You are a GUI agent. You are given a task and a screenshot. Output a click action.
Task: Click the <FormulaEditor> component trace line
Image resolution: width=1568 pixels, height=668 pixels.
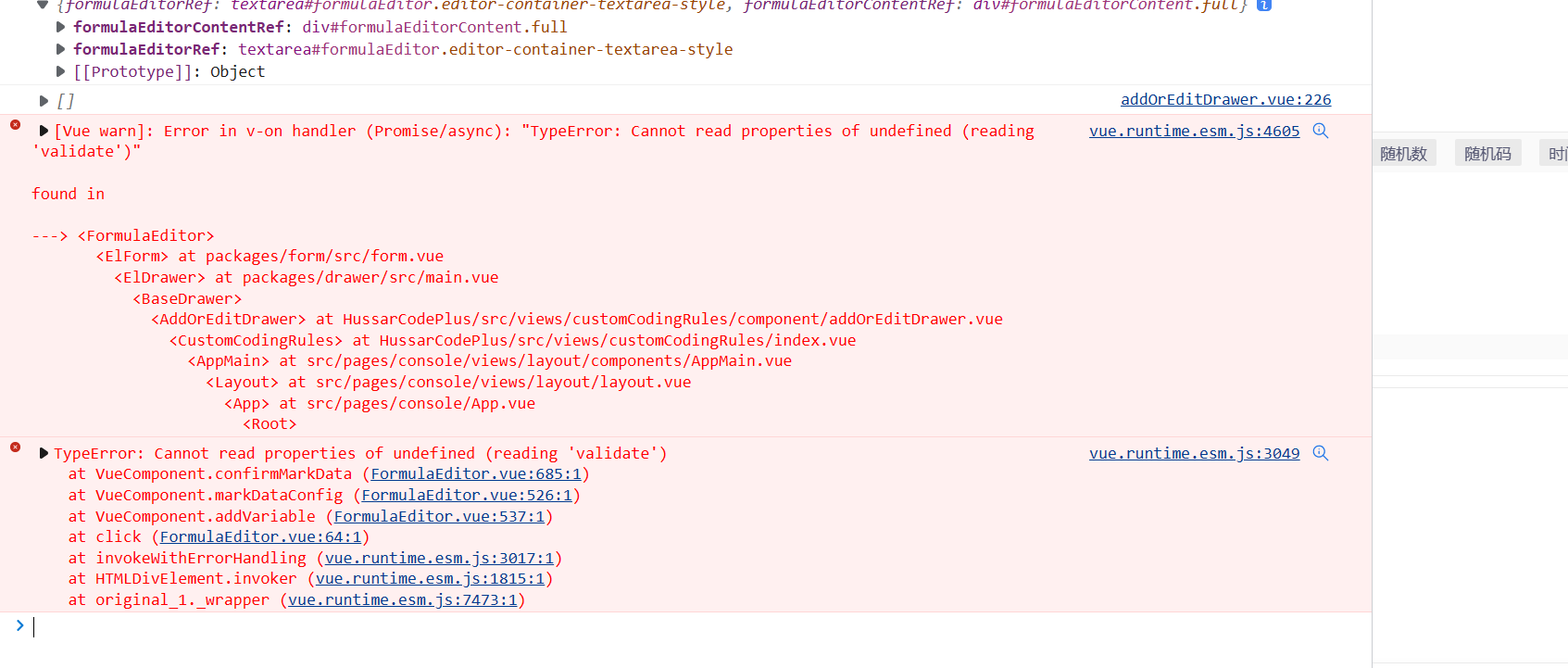(x=145, y=235)
